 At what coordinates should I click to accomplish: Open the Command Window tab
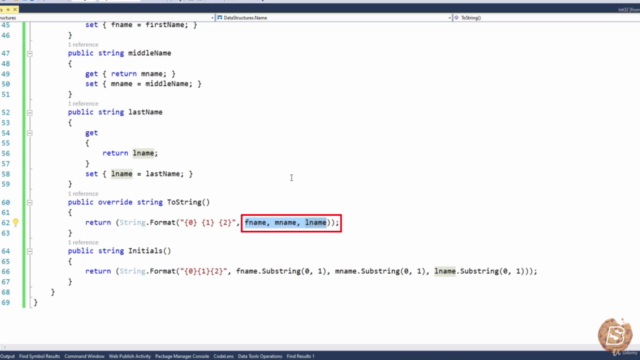[84, 356]
